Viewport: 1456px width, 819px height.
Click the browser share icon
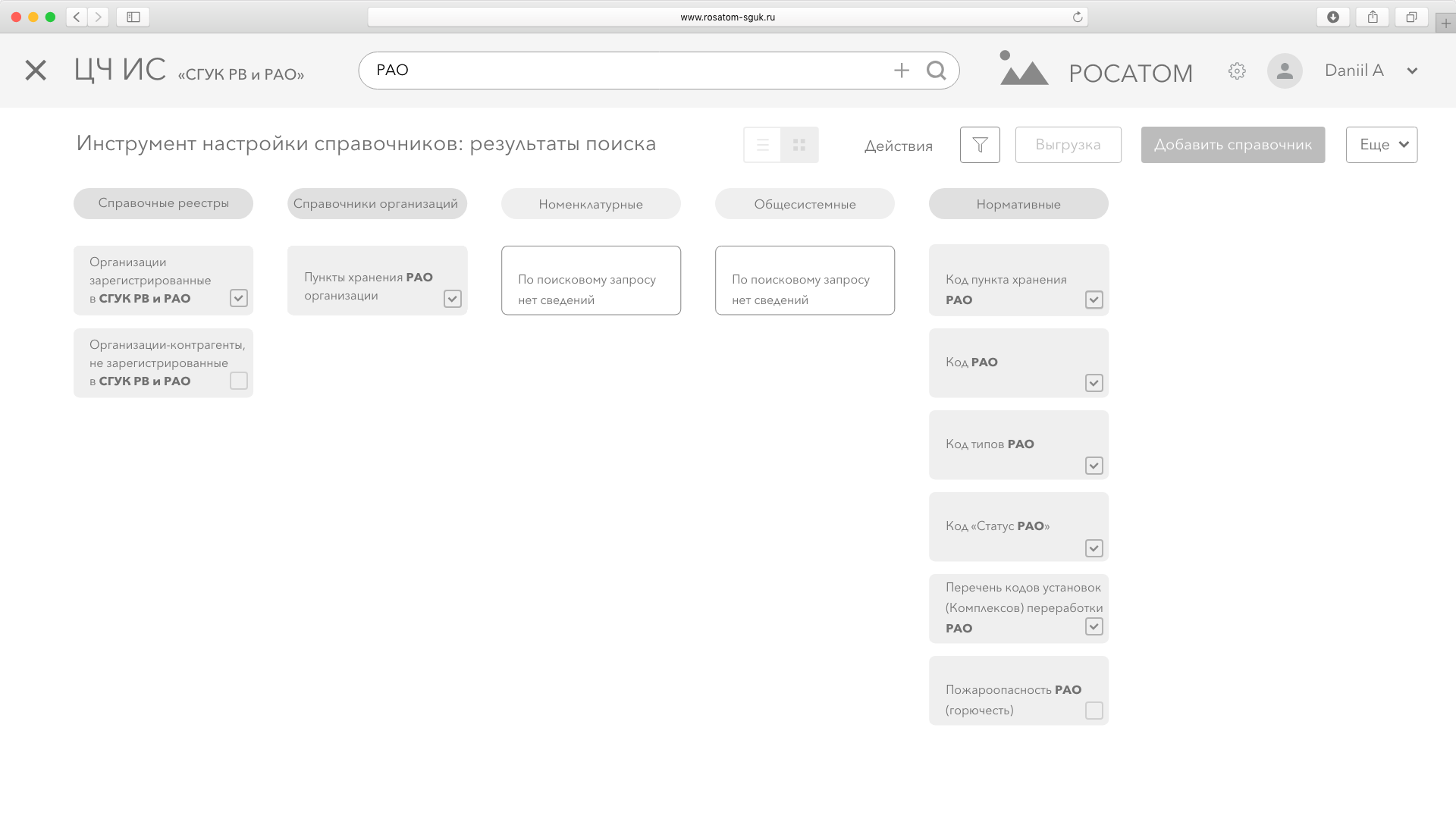click(x=1373, y=17)
